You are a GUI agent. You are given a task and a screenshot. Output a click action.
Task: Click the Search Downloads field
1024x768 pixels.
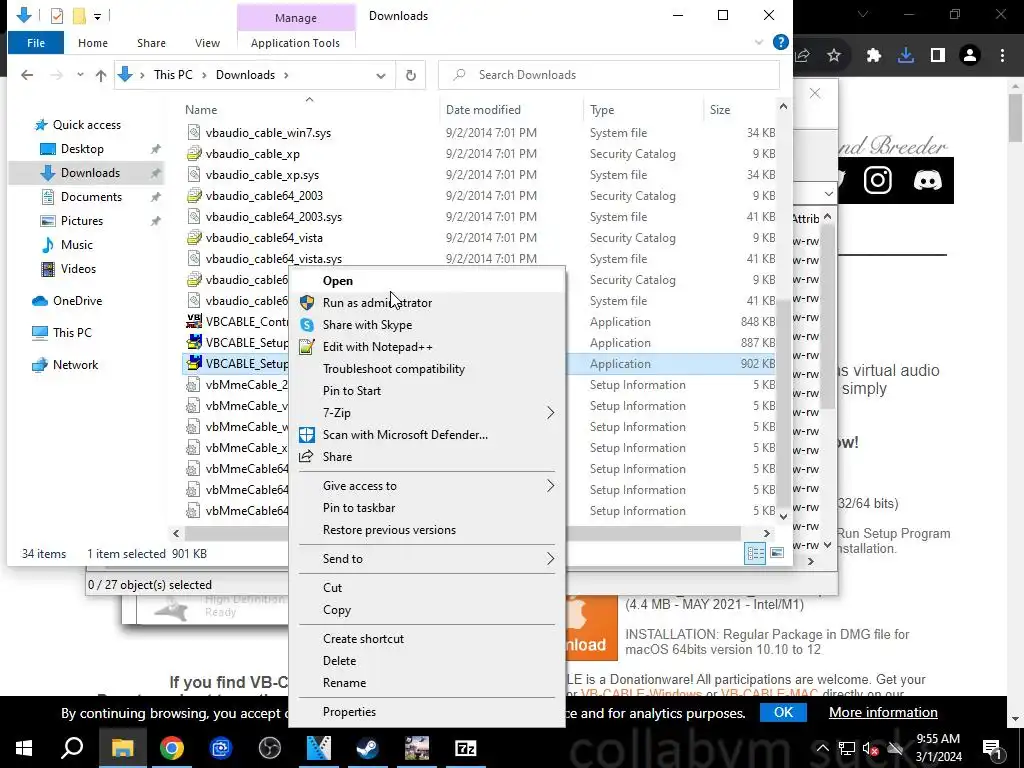click(609, 75)
